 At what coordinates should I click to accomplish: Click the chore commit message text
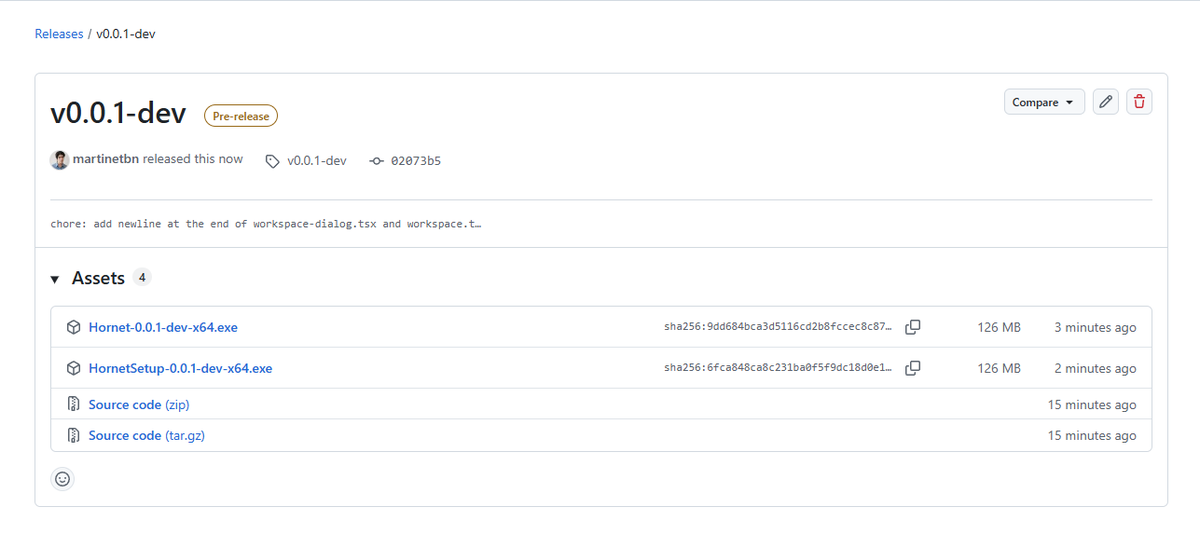tap(266, 224)
